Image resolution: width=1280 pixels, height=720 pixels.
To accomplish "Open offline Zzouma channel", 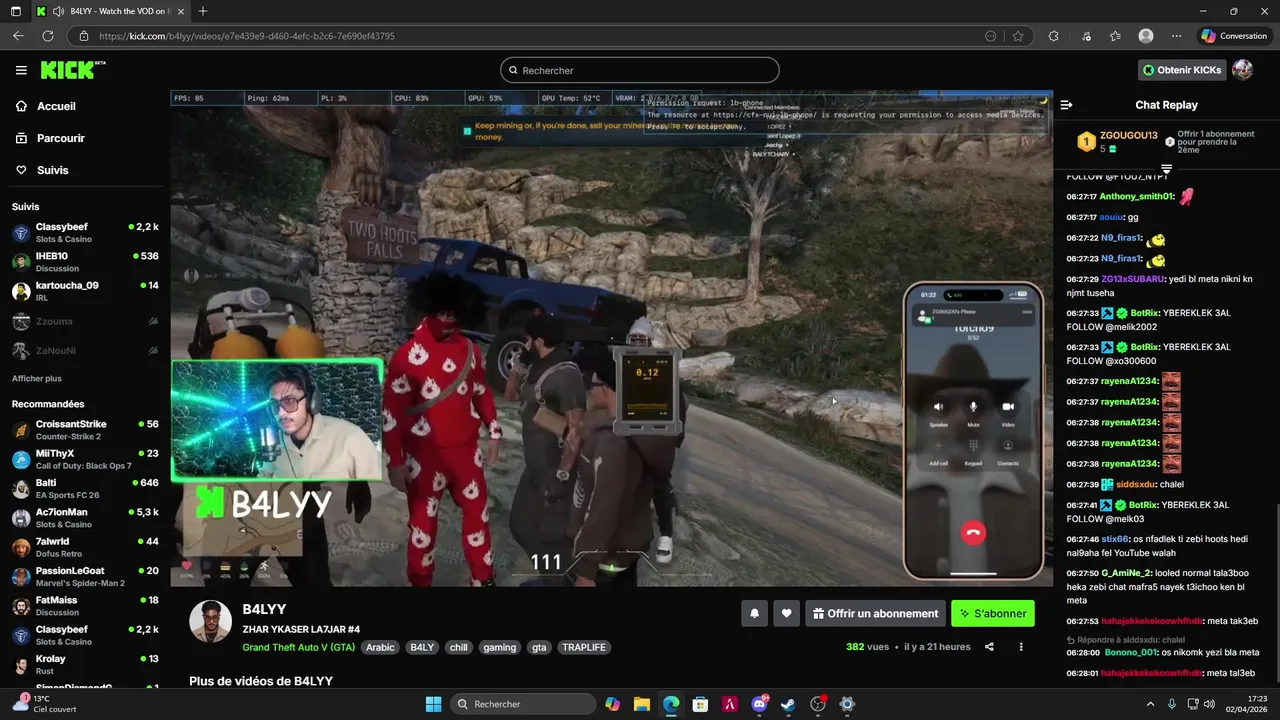I will (85, 321).
